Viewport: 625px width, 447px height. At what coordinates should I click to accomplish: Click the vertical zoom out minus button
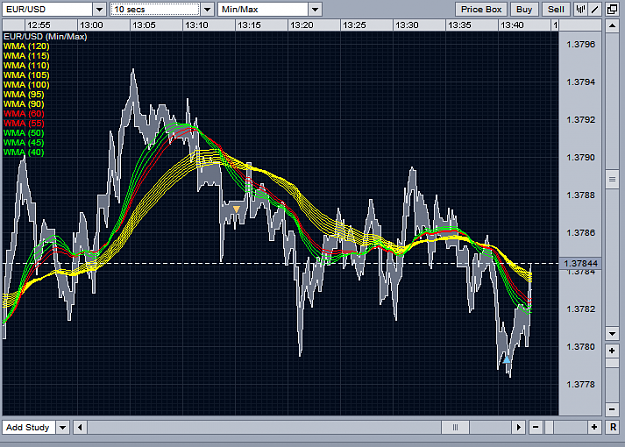click(x=612, y=409)
